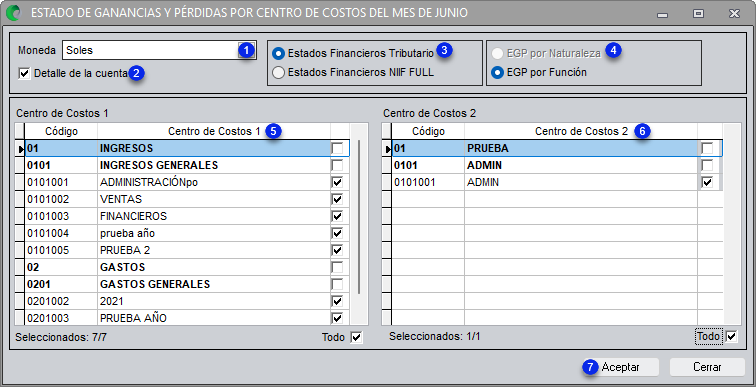Viewport: 756px width, 387px height.
Task: Uncheck the ADMINISTRACIÓNpo row checkbox
Action: click(337, 182)
